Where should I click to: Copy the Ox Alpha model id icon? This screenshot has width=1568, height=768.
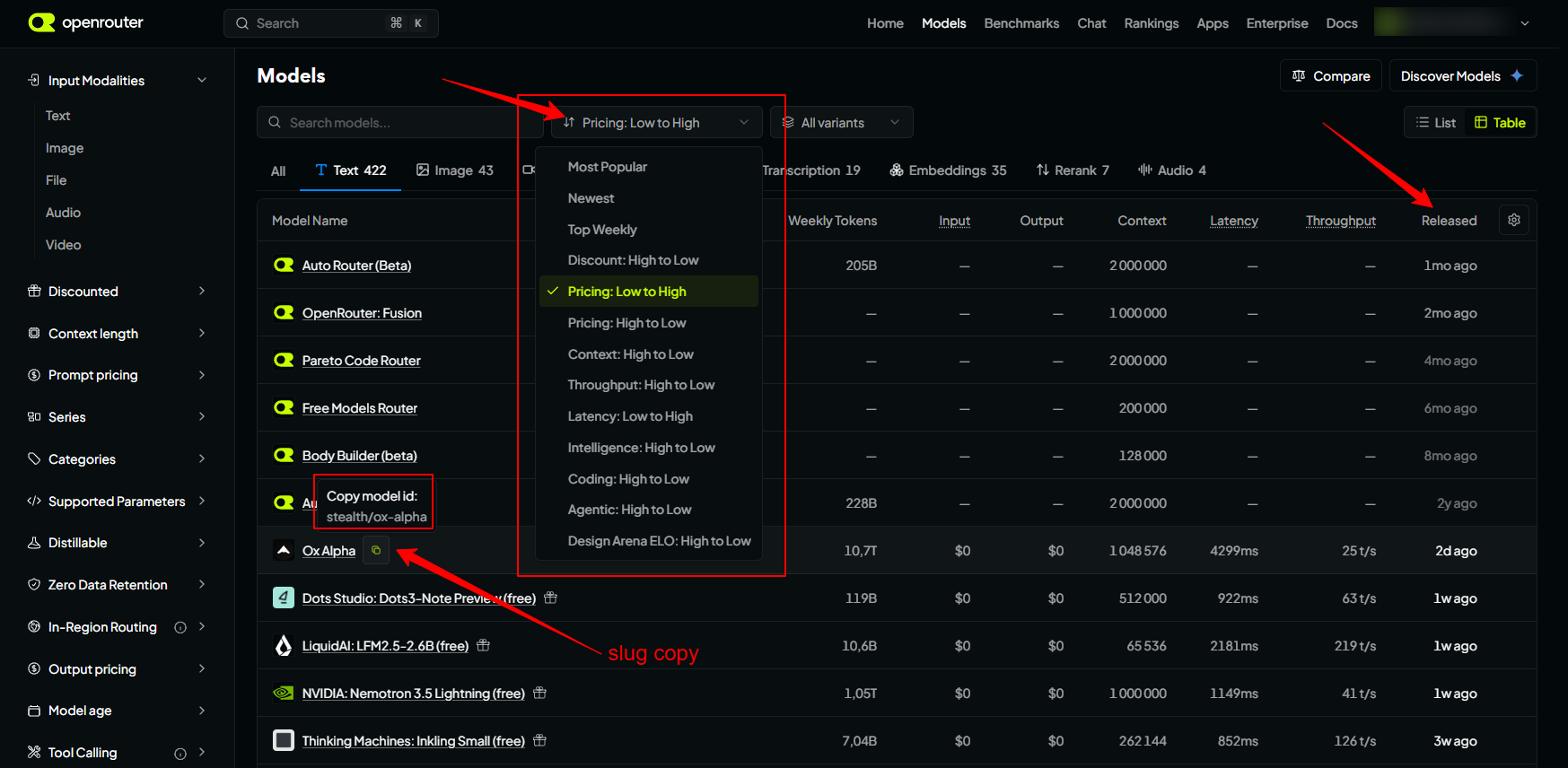[x=376, y=550]
